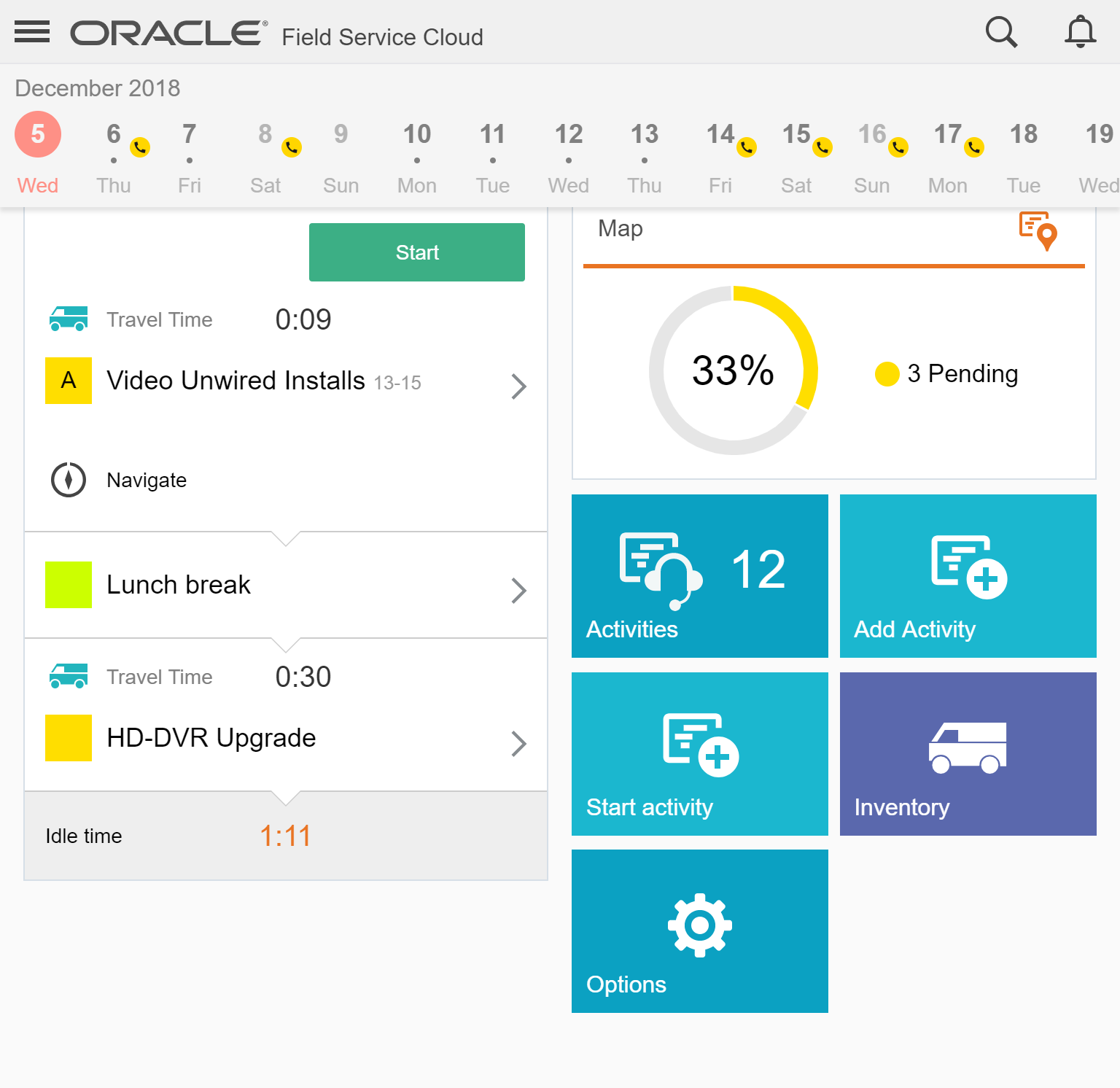This screenshot has height=1088, width=1120.
Task: Click Video Unwired Installs title
Action: (236, 381)
